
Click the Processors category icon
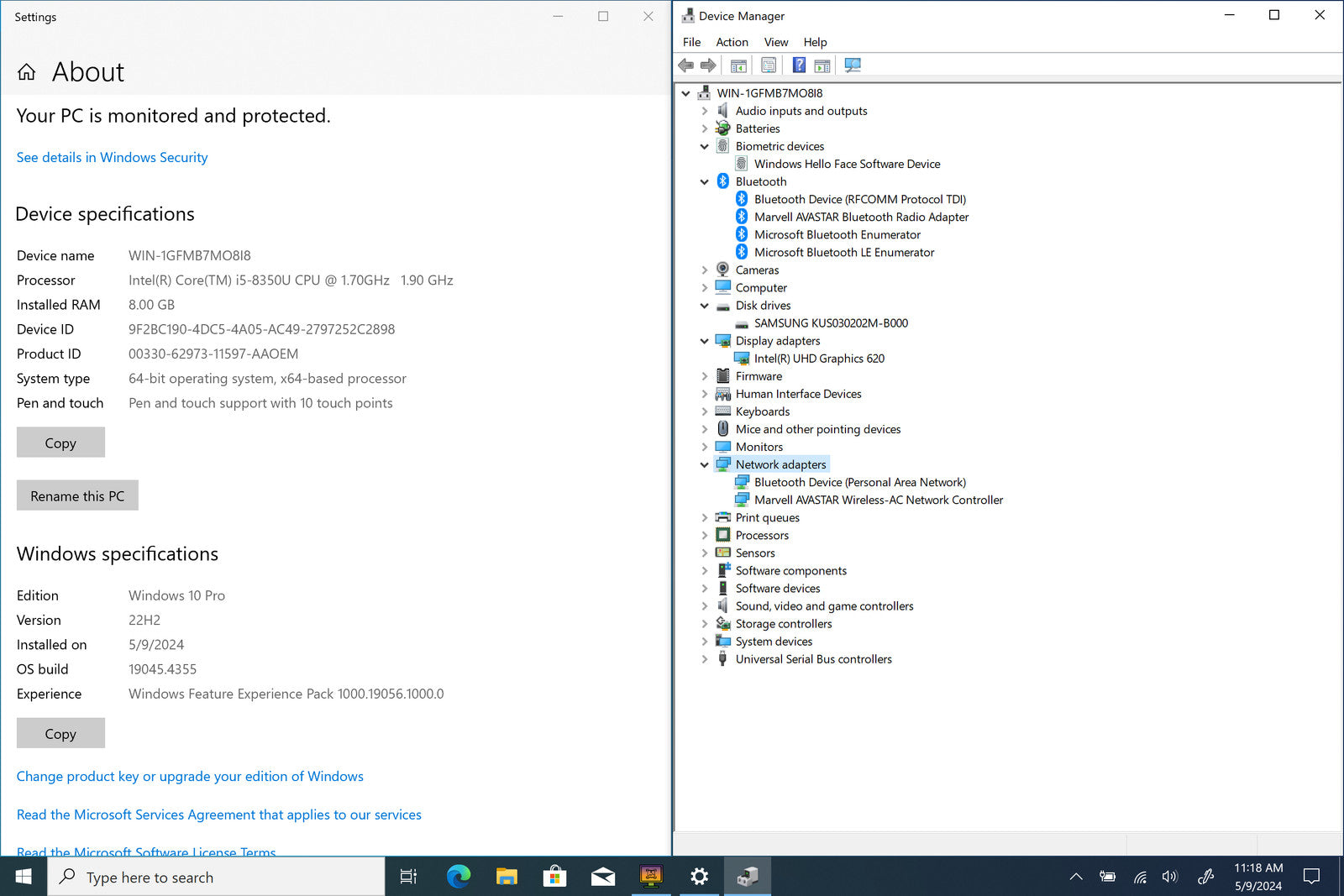pyautogui.click(x=722, y=535)
